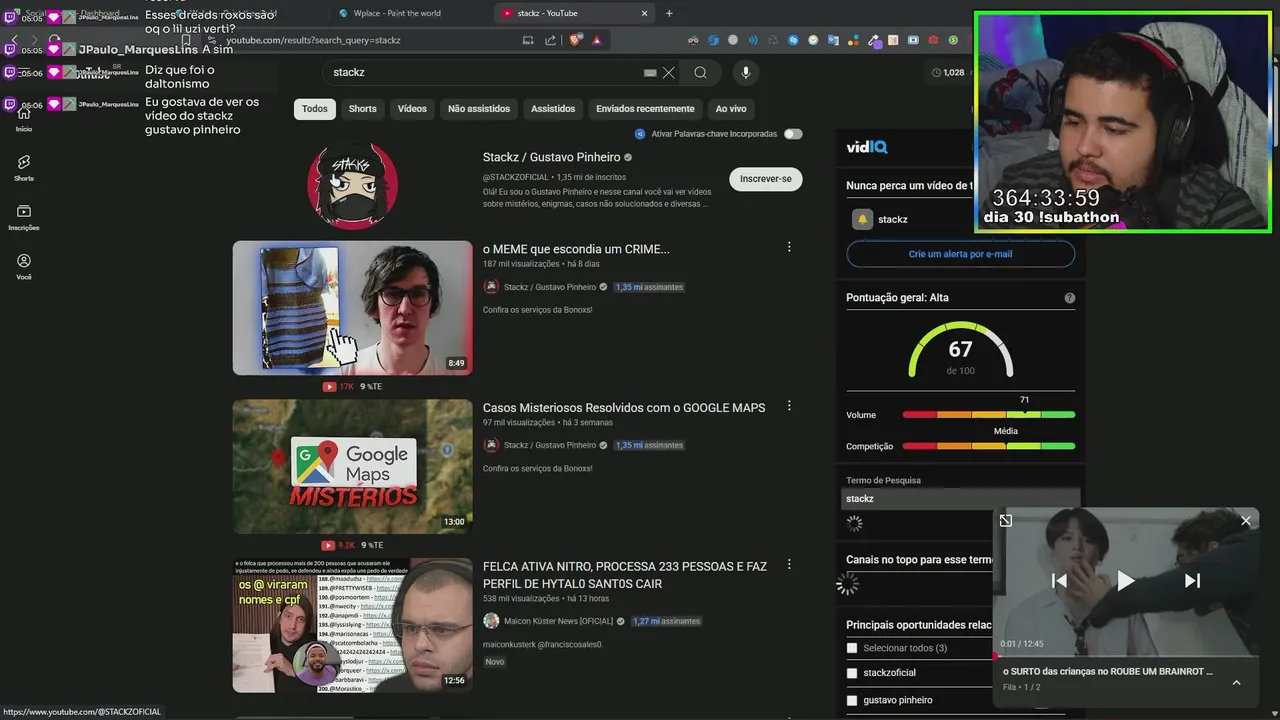The height and width of the screenshot is (720, 1280).
Task: Open the FELCA ATIVA NITRO video title
Action: click(625, 575)
